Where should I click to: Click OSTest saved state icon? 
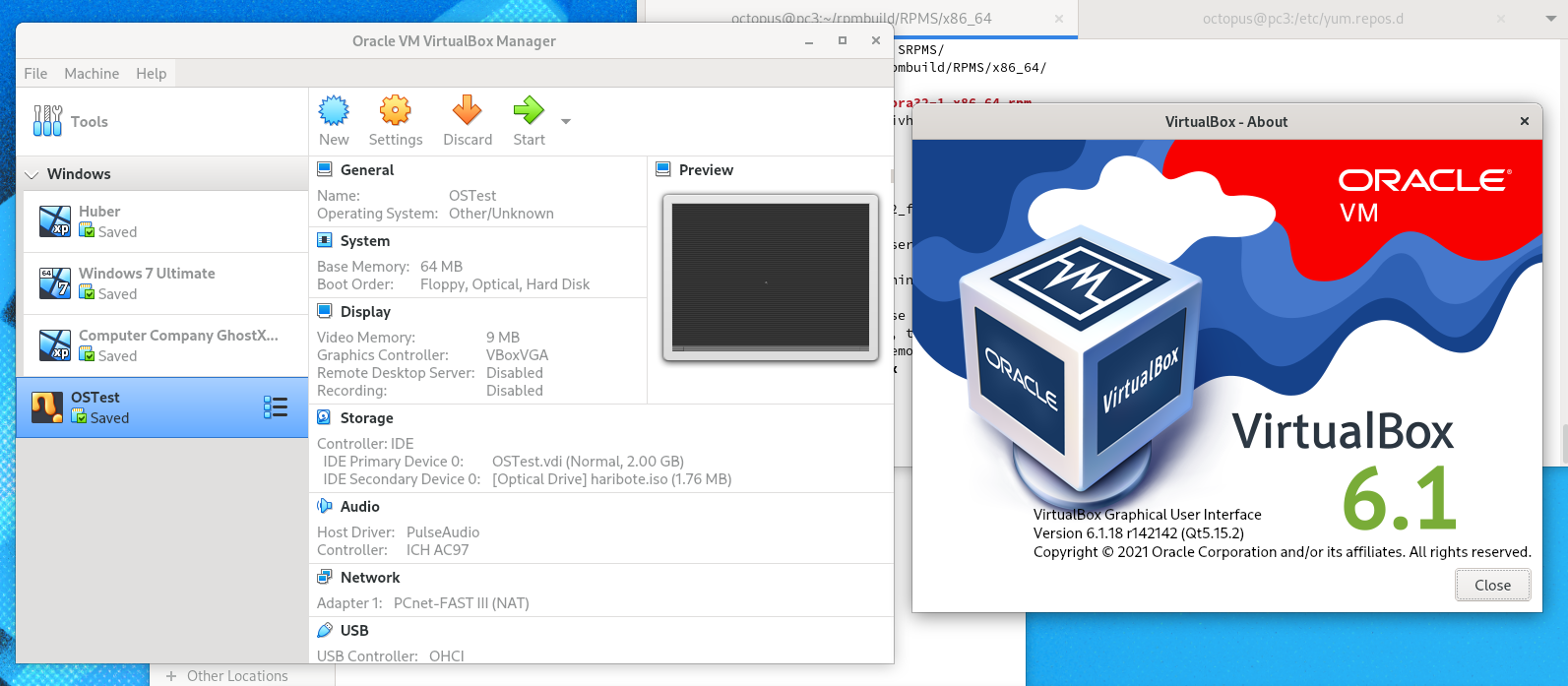(79, 417)
